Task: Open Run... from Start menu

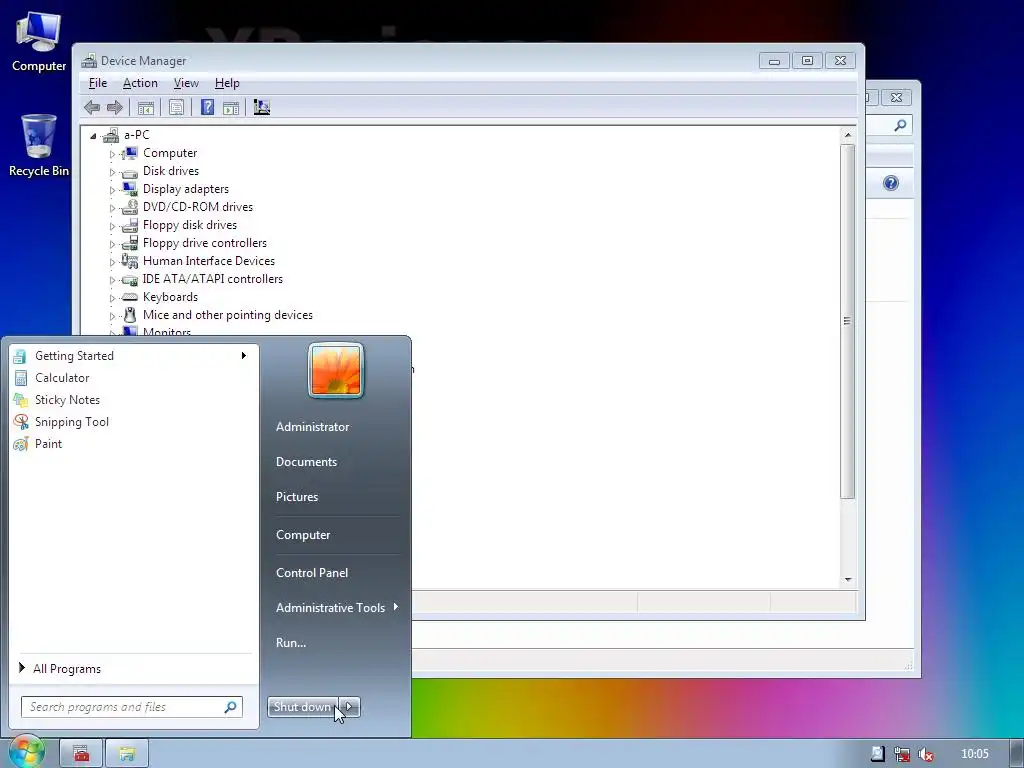Action: coord(291,643)
